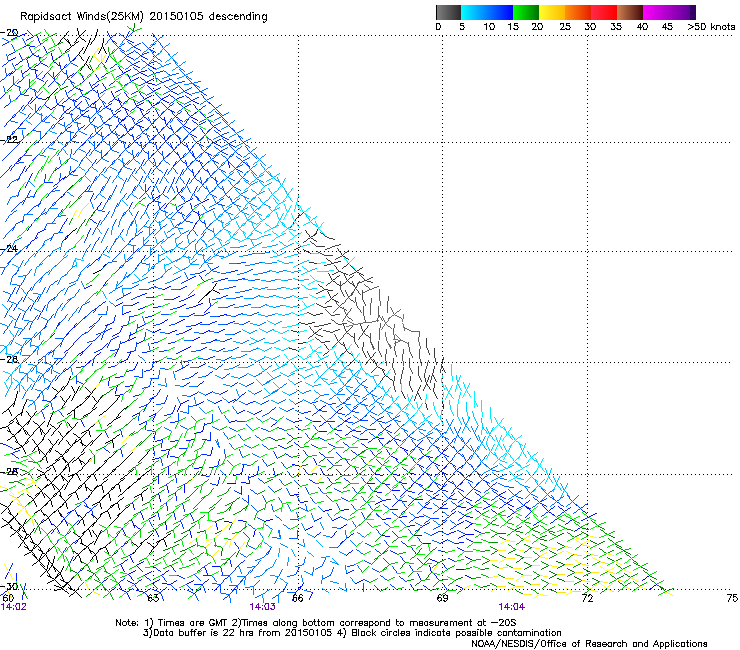This screenshot has width=740, height=650.
Task: Click the note line starting 'Note: 1) Times are GMT'
Action: 316,623
